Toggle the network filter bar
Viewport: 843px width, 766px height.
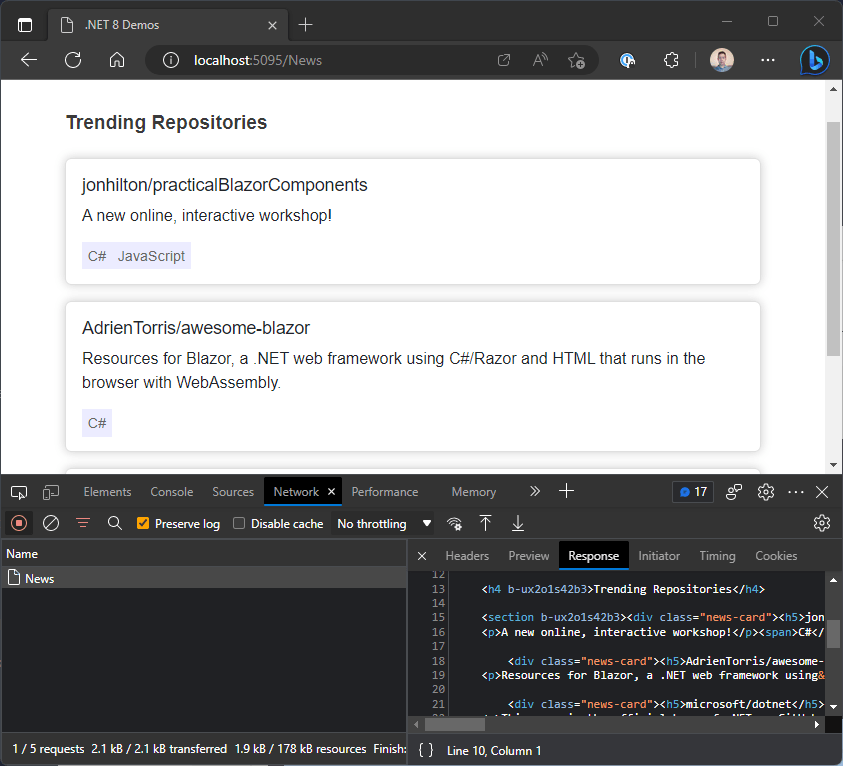tap(83, 523)
